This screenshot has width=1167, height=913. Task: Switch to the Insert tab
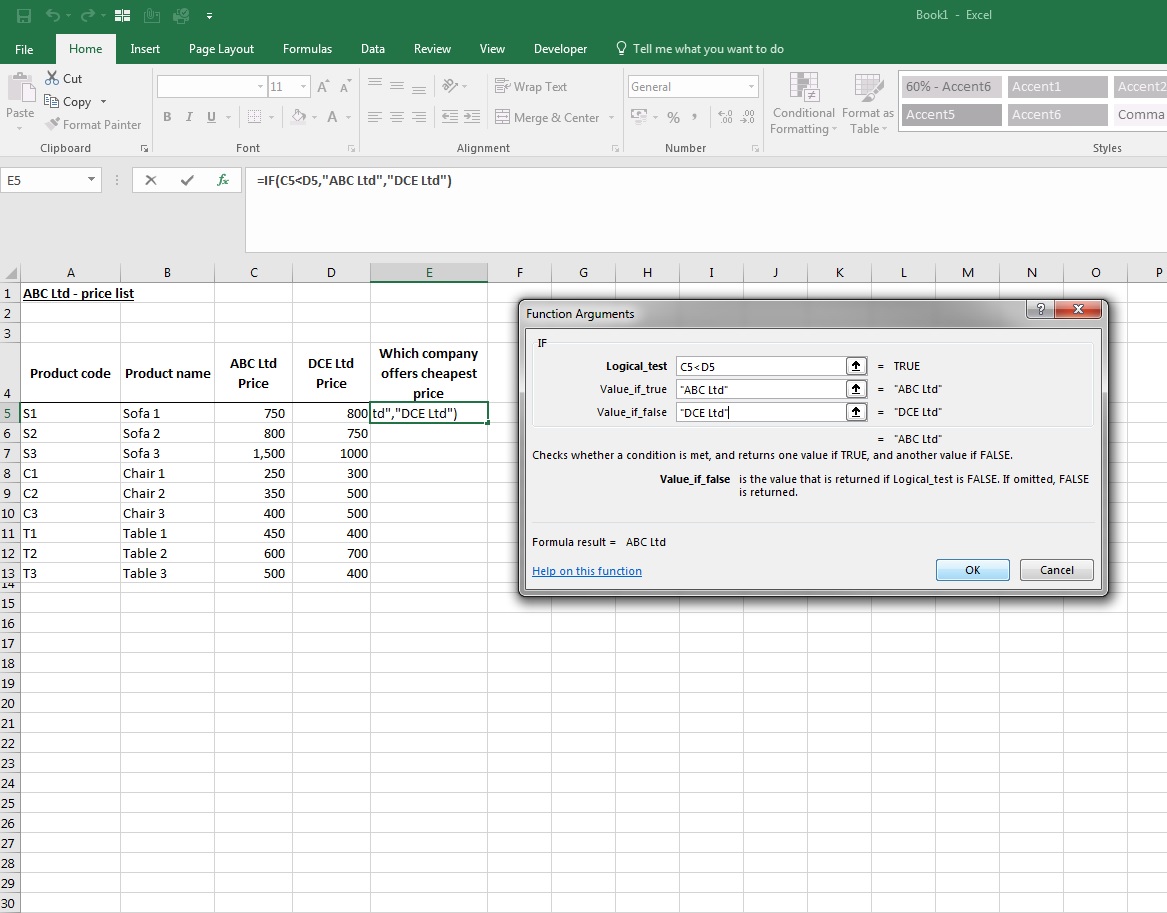point(145,49)
